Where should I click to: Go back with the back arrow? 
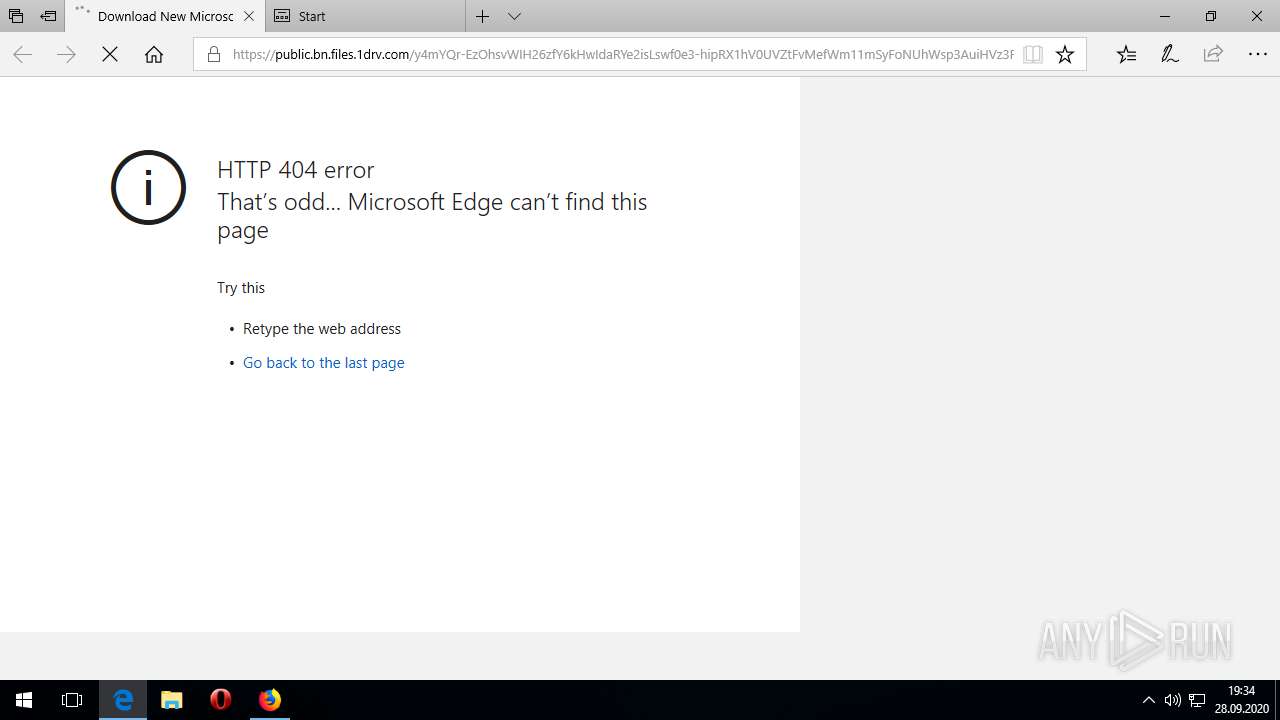[22, 55]
